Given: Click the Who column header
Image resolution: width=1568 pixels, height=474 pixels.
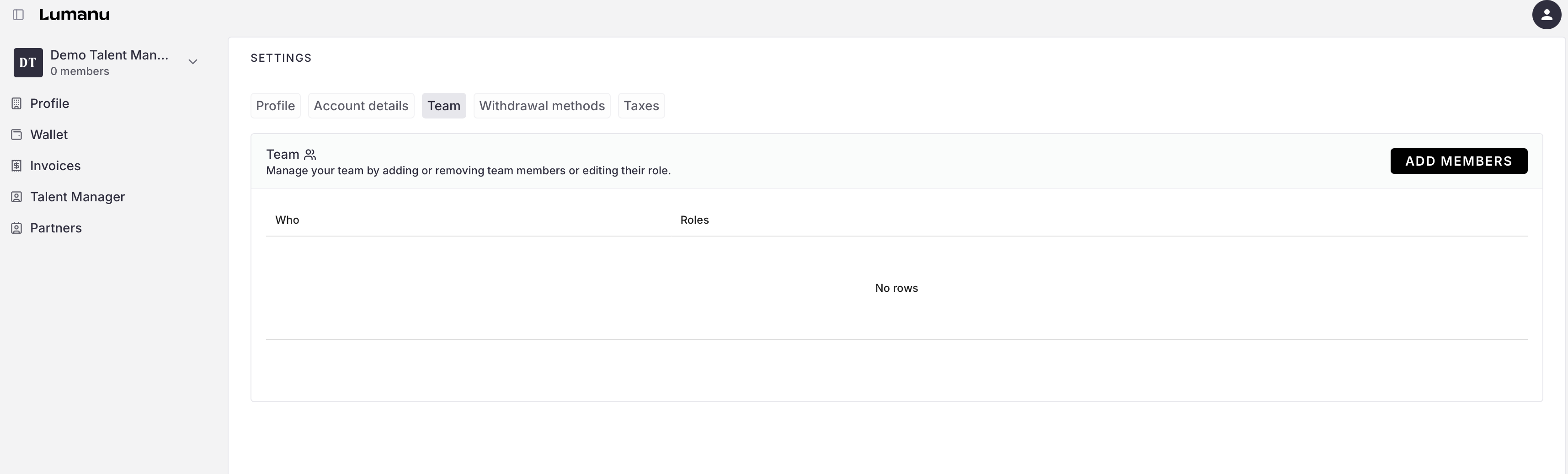Looking at the screenshot, I should pyautogui.click(x=287, y=220).
